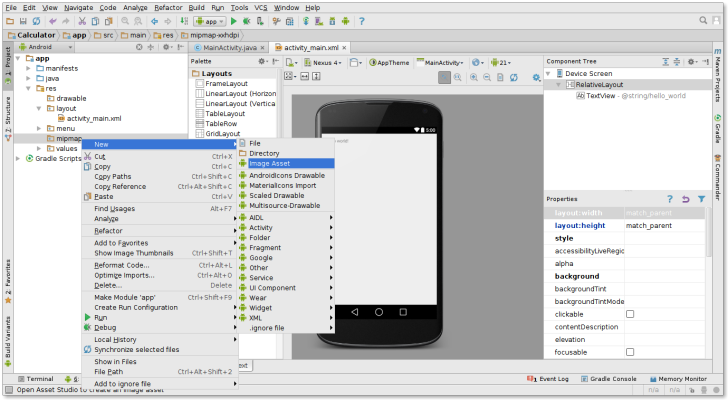Viewport: 728px width, 400px height.
Task: Open the Refactor menu in menu bar
Action: click(168, 7)
